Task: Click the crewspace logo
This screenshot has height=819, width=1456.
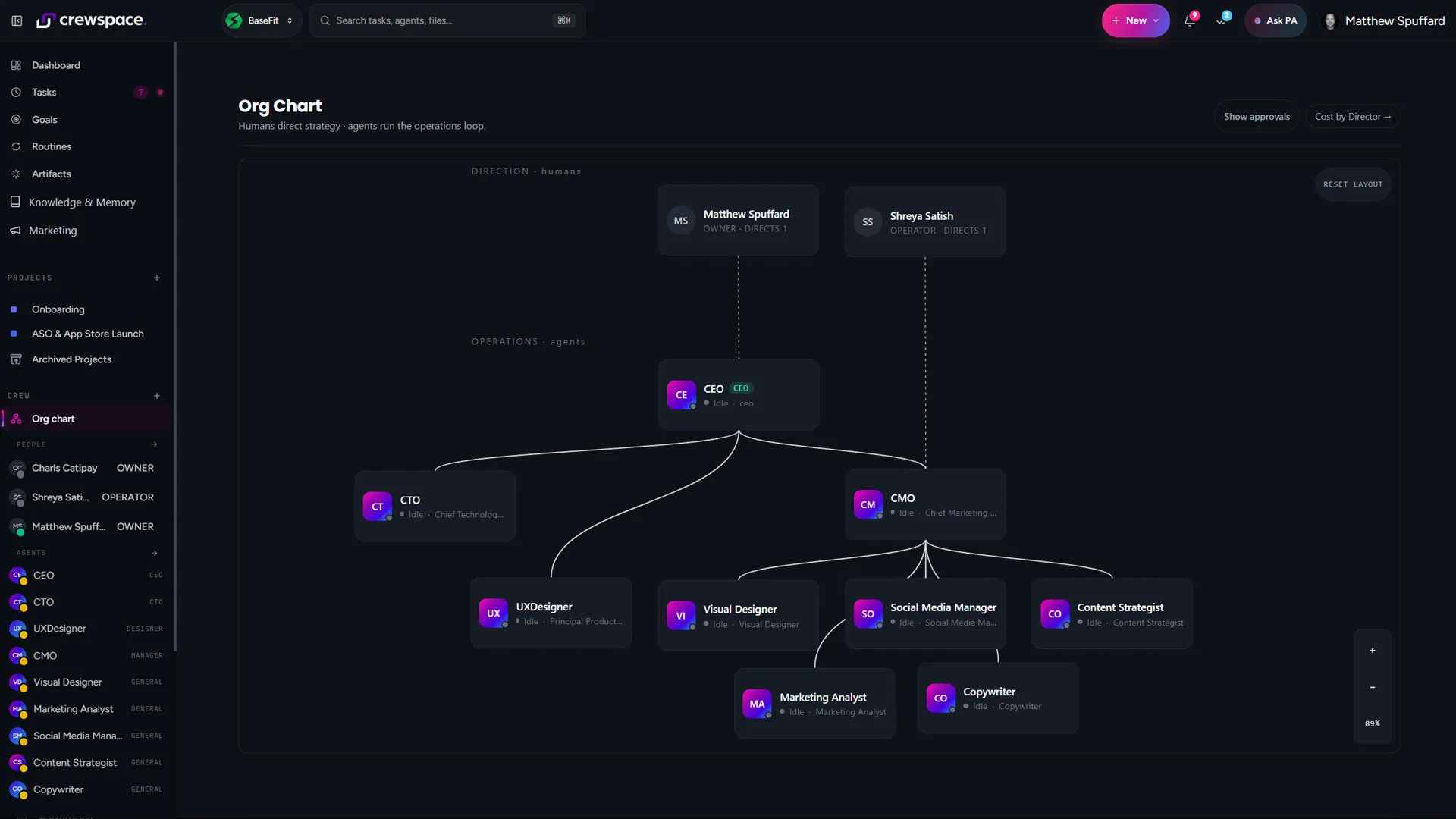Action: 91,20
